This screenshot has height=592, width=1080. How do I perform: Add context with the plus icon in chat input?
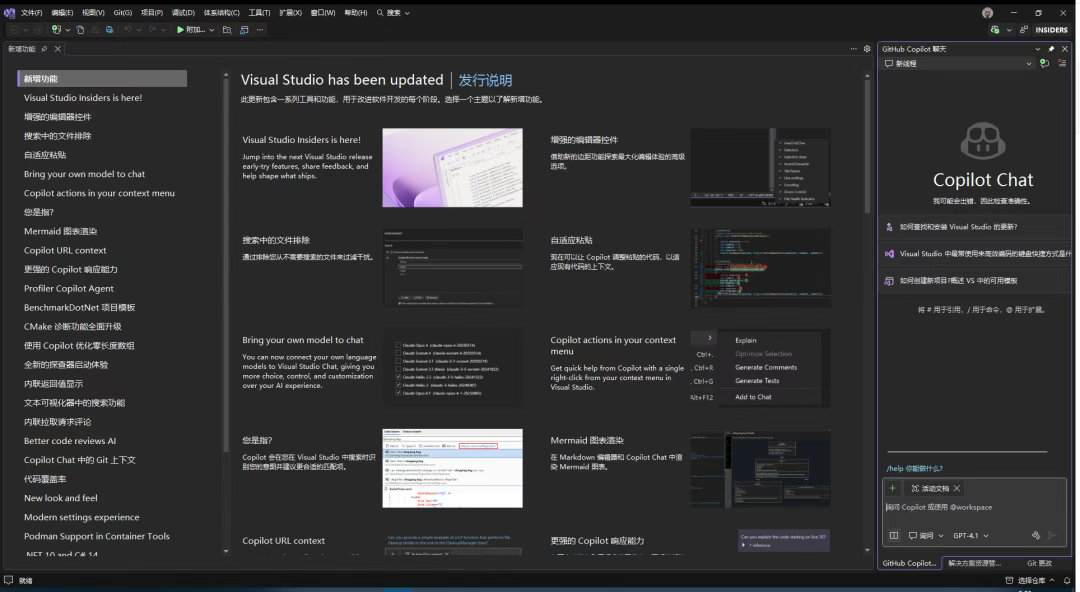click(x=892, y=488)
